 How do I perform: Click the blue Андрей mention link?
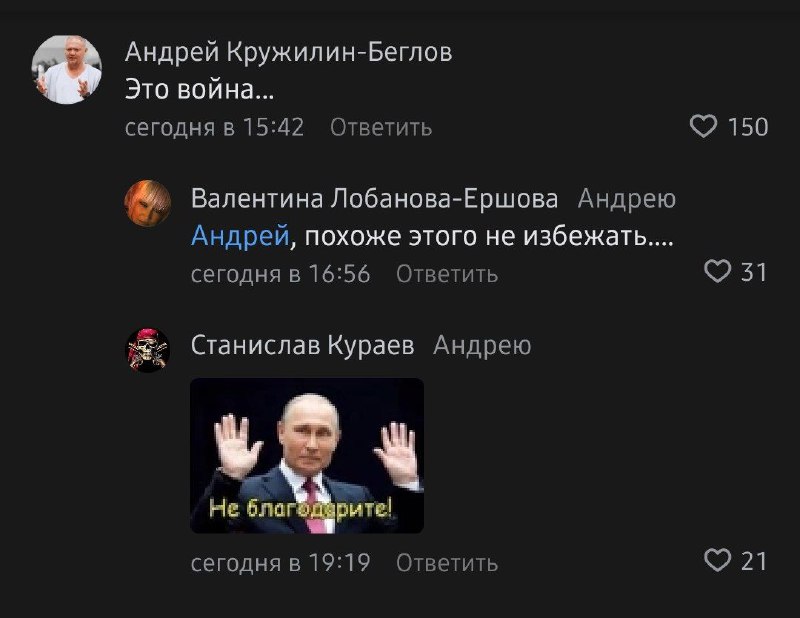click(x=240, y=236)
